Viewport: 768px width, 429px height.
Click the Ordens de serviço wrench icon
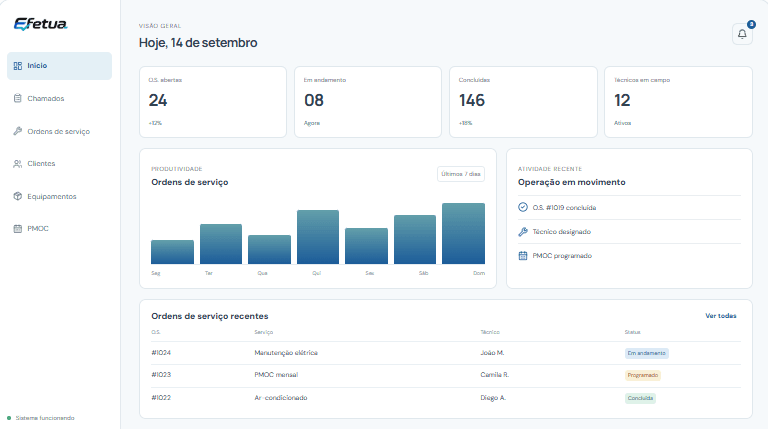18,131
